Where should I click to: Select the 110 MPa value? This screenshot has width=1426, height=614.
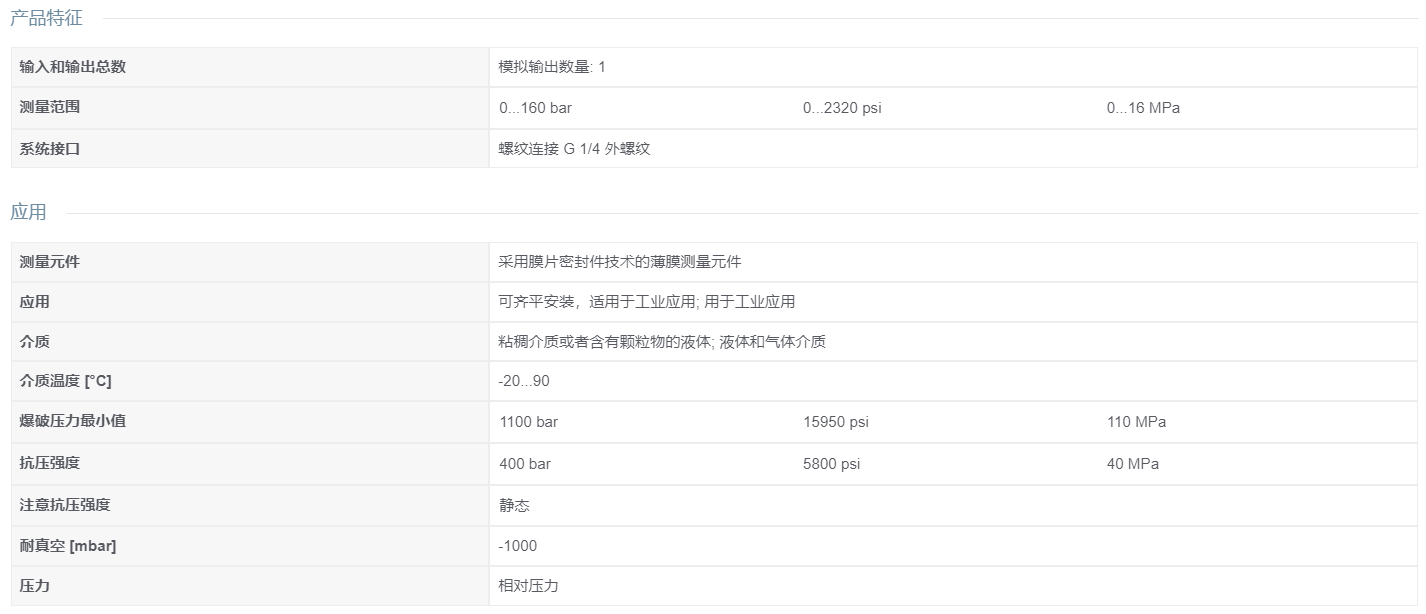click(x=1137, y=422)
